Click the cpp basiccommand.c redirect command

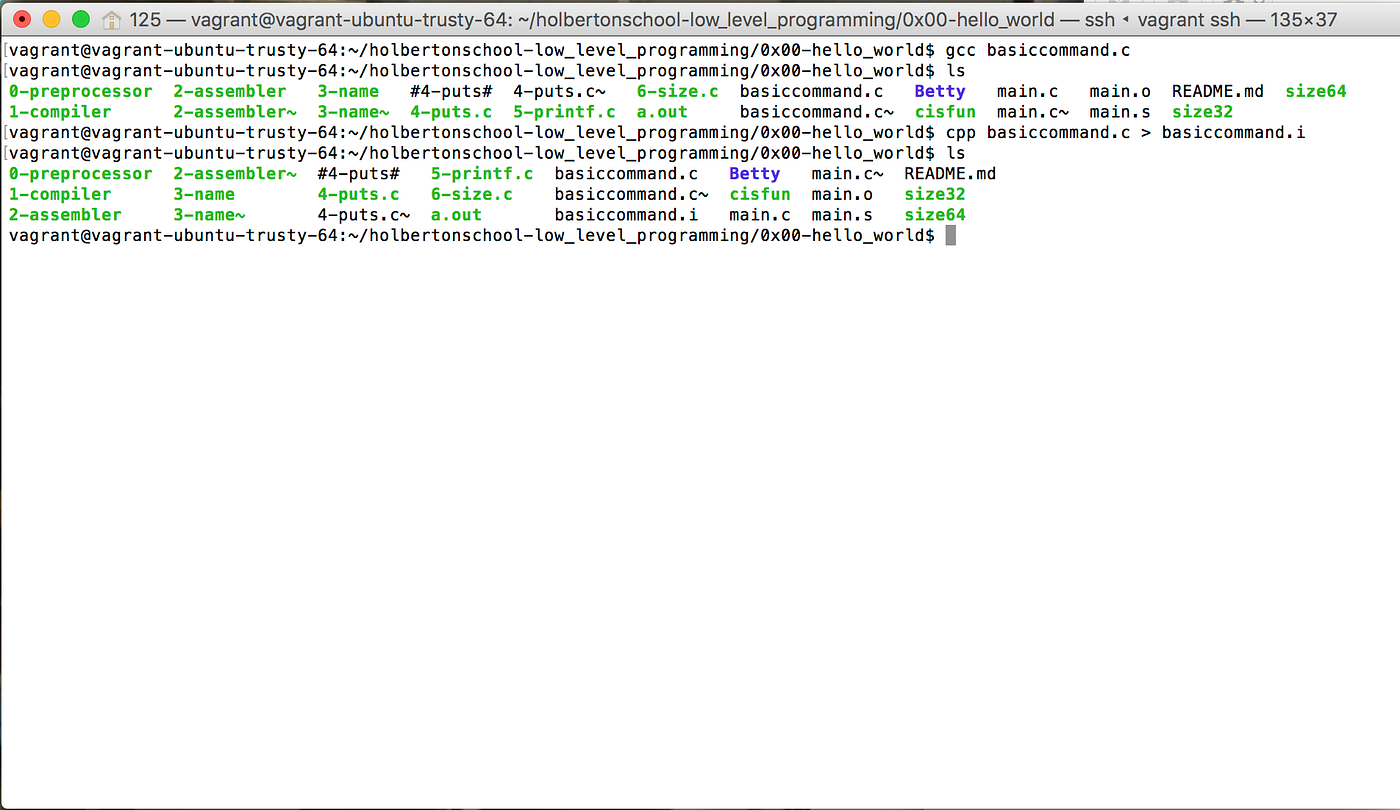tap(1127, 132)
